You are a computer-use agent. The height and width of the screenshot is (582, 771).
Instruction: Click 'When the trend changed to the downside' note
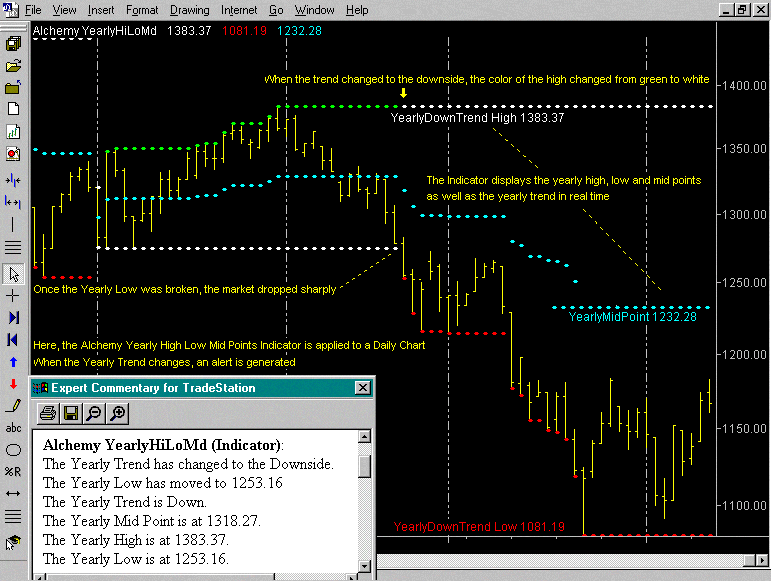click(486, 80)
